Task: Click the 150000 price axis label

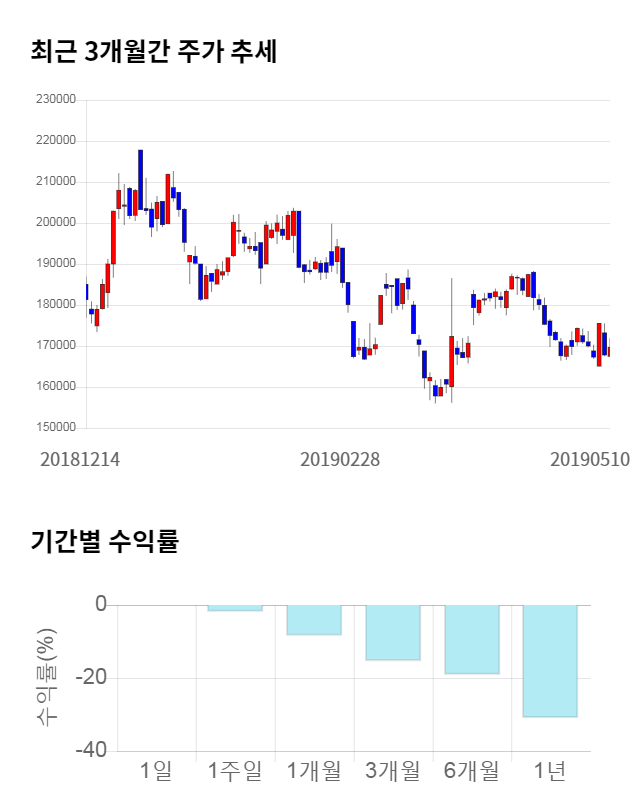Action: (x=55, y=428)
